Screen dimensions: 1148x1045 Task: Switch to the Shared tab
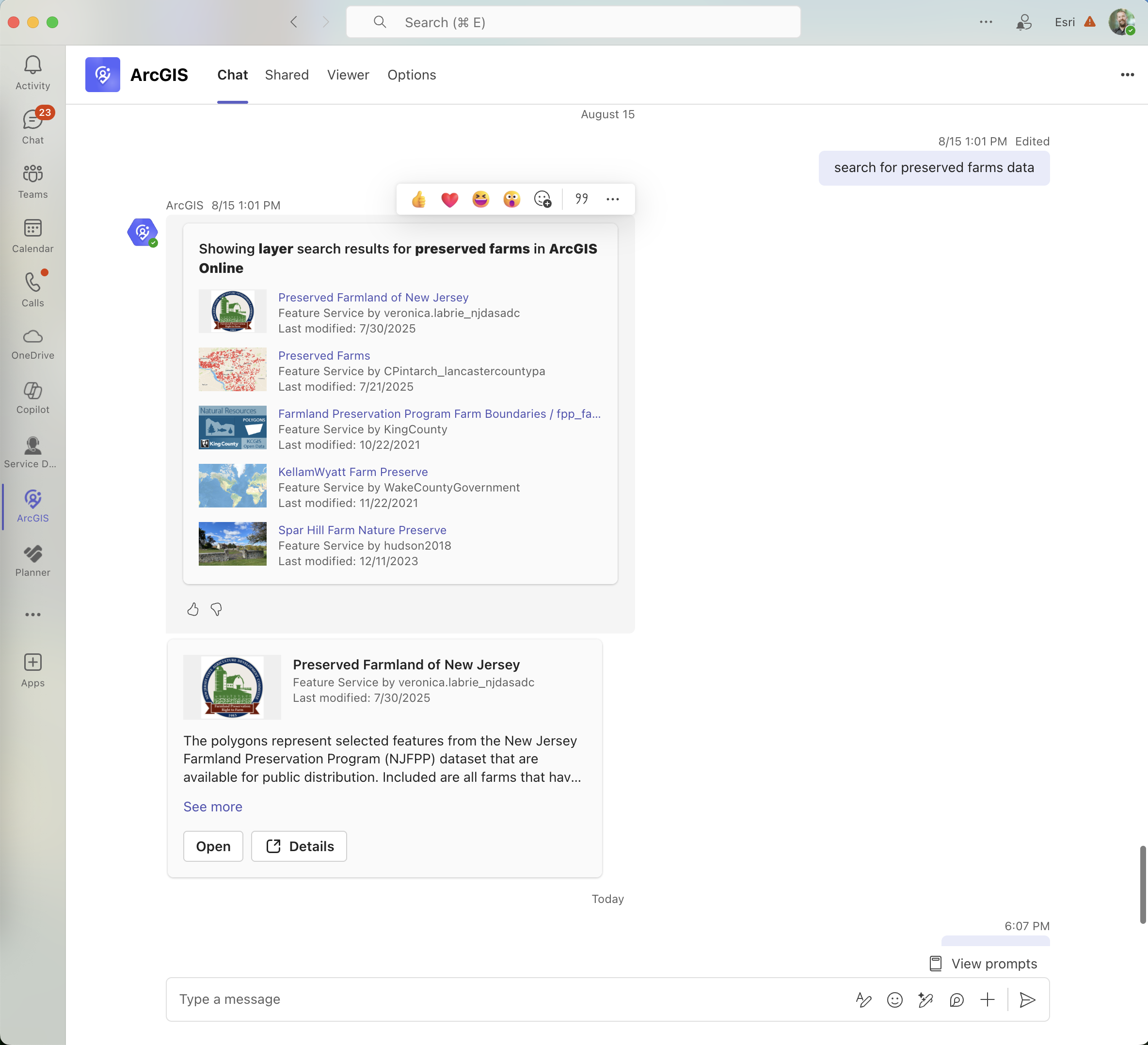coord(287,75)
